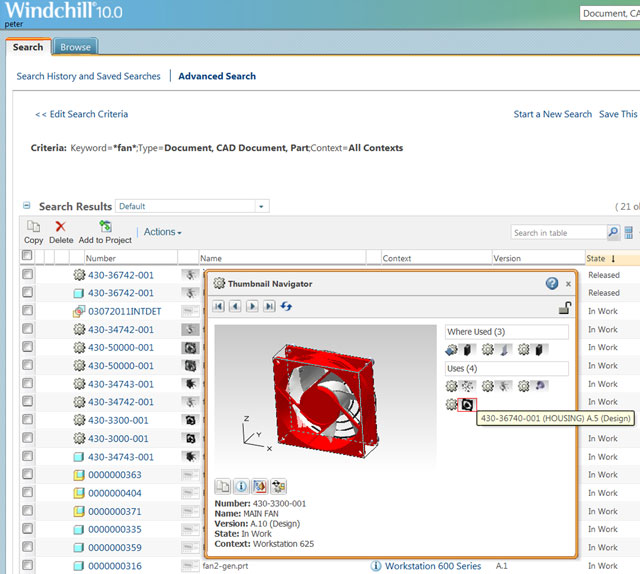Image resolution: width=640 pixels, height=574 pixels.
Task: Click Edit Search Criteria link
Action: pos(81,114)
